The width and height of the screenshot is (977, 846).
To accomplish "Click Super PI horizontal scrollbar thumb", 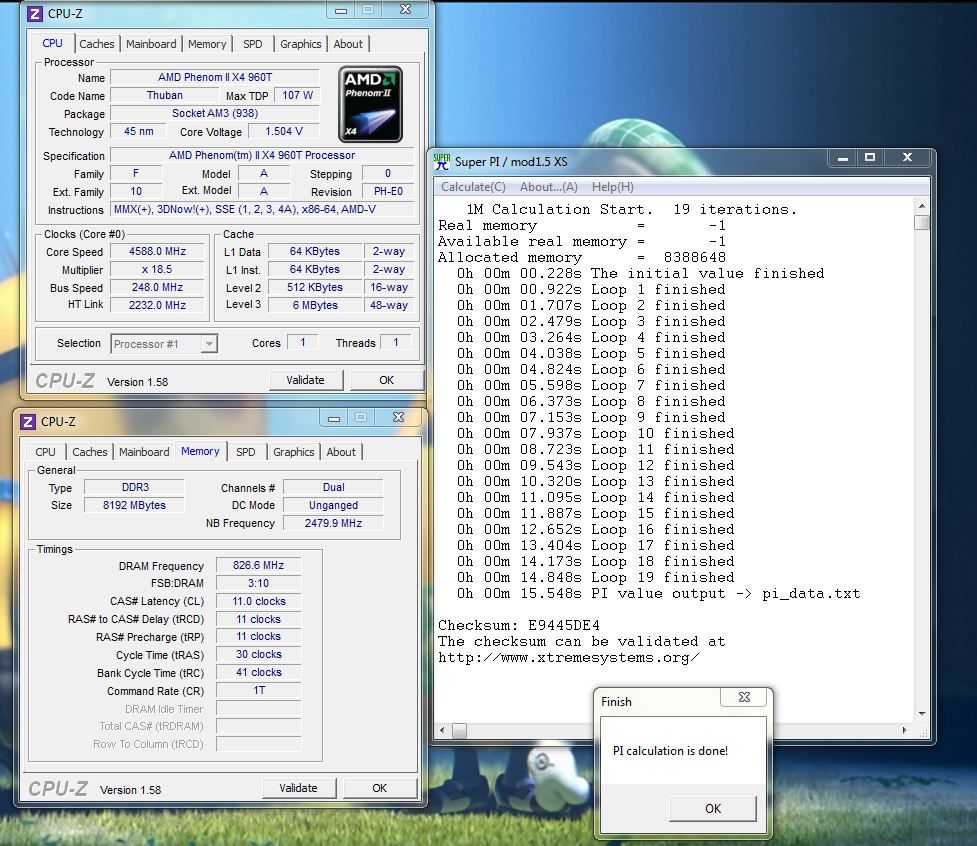I will (459, 730).
